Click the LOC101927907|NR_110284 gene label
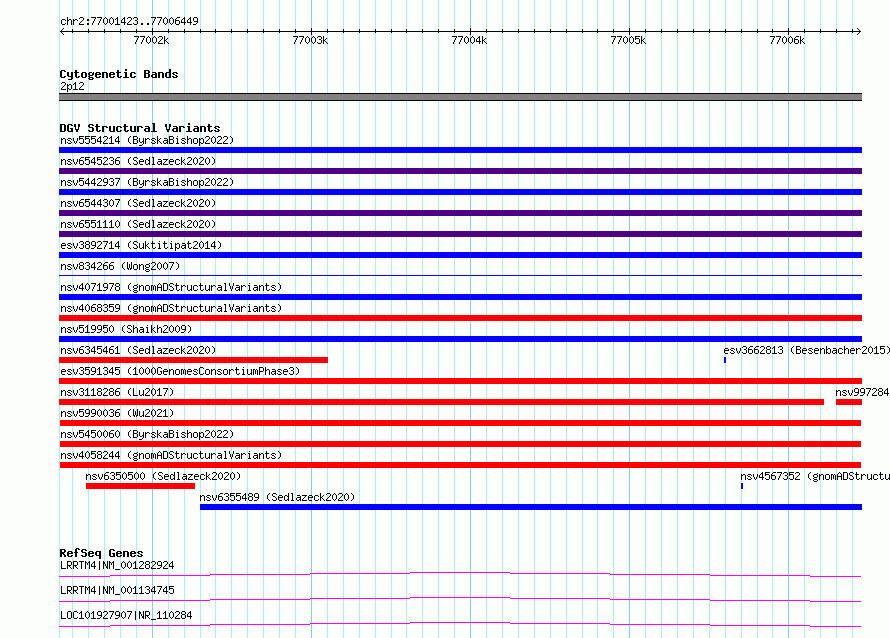 (126, 615)
